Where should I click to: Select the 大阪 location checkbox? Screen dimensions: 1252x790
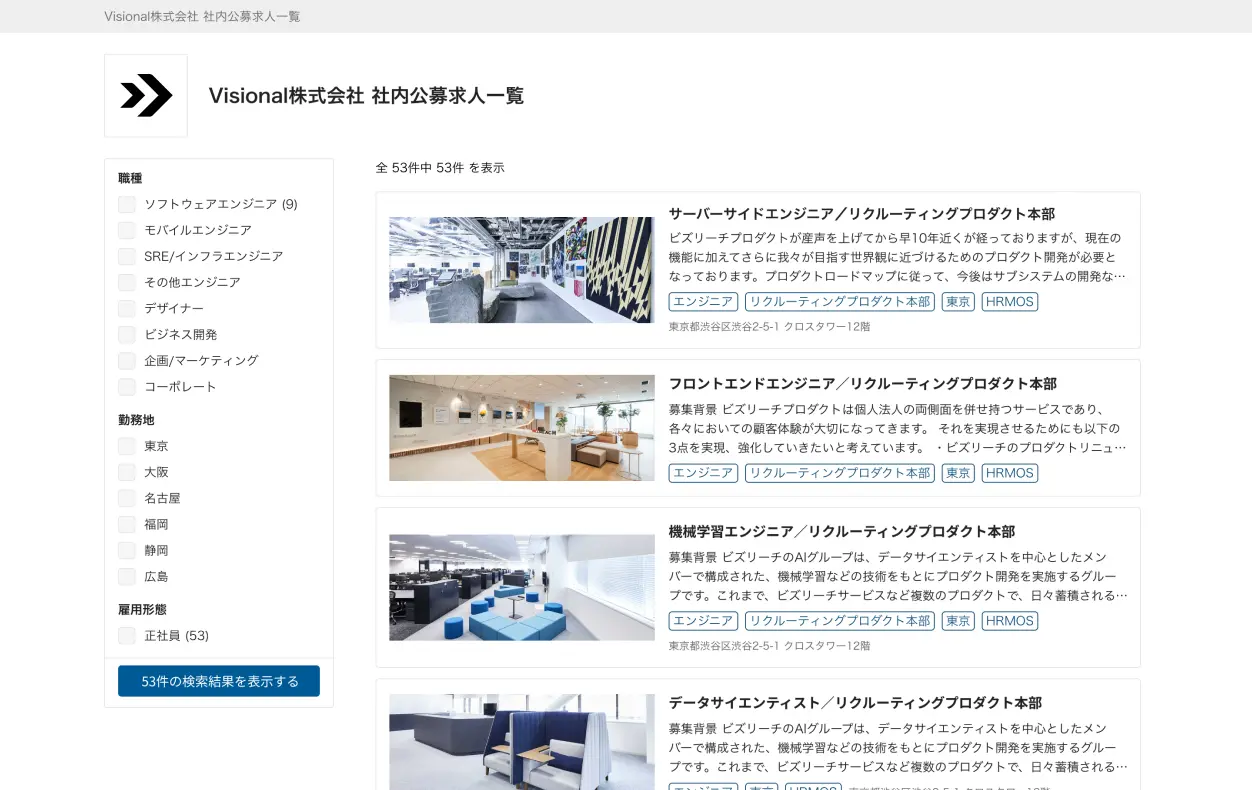tap(127, 472)
